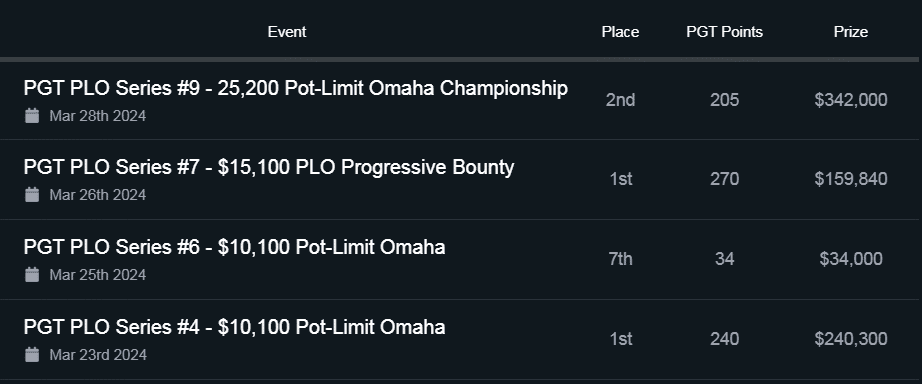Sort by PGT Points column header
The image size is (922, 384).
pos(724,32)
